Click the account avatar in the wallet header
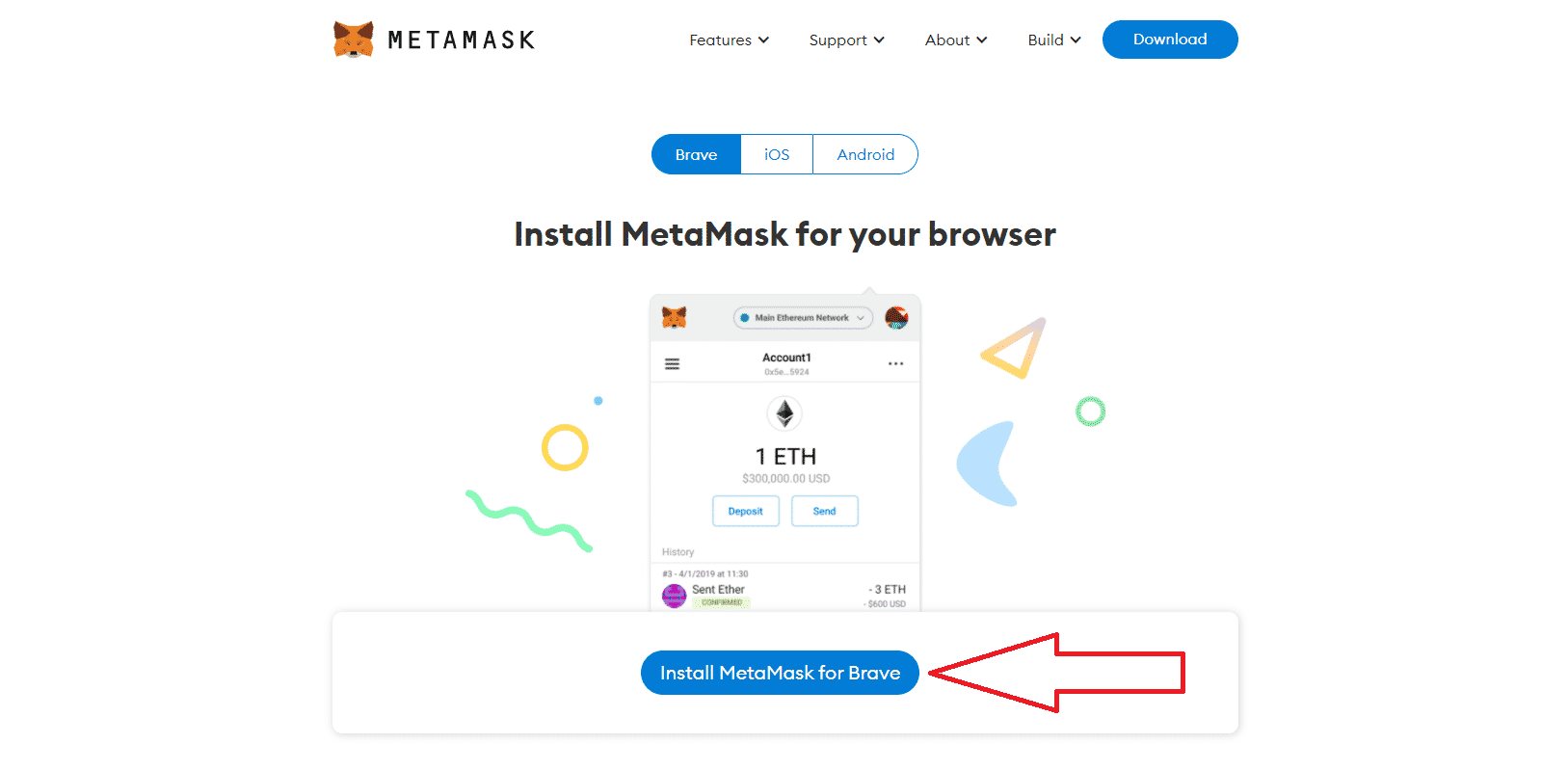The width and height of the screenshot is (1568, 770). [897, 317]
